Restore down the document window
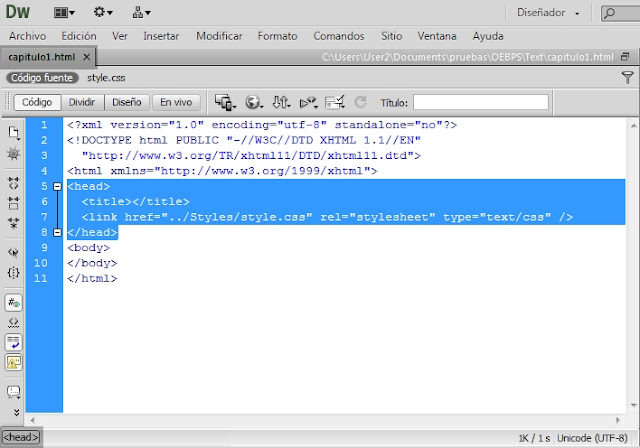This screenshot has height=448, width=640. click(625, 57)
